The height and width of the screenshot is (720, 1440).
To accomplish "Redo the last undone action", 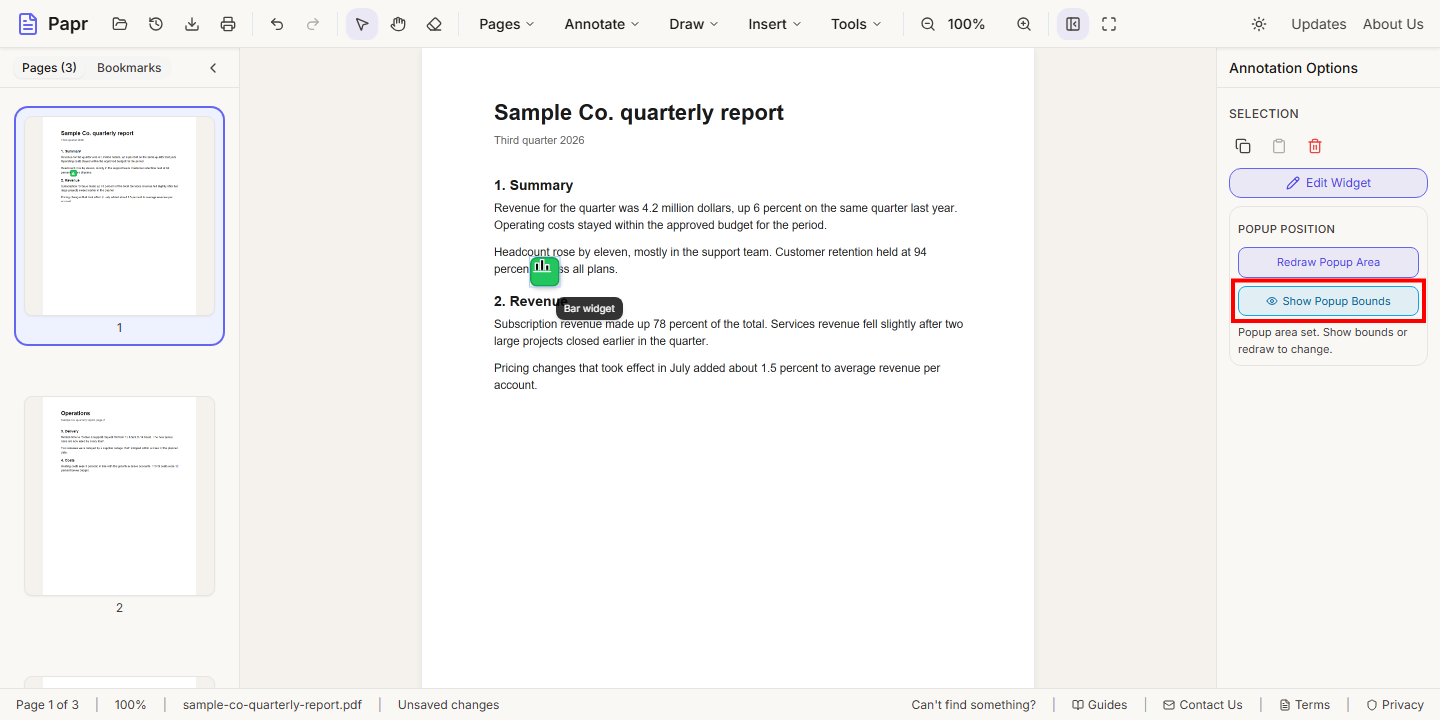I will pos(313,24).
